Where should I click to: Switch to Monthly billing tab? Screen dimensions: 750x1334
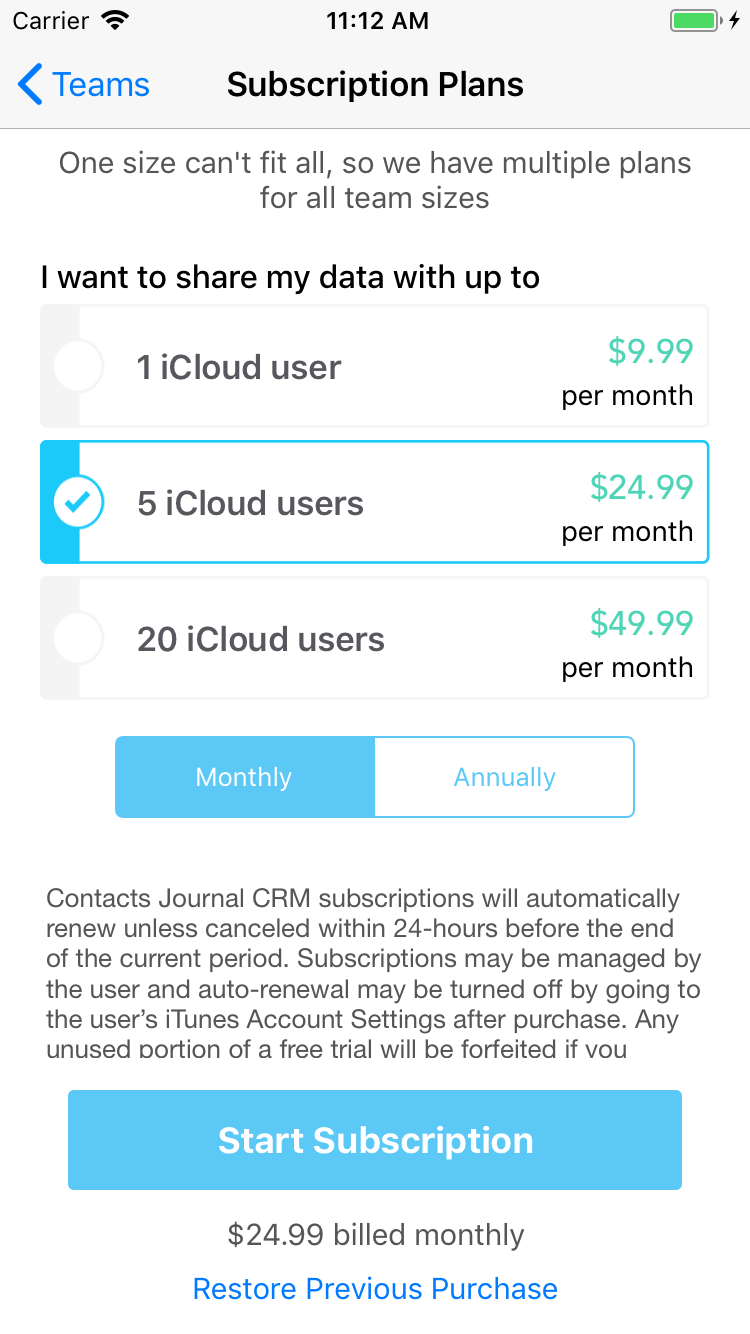tap(245, 777)
